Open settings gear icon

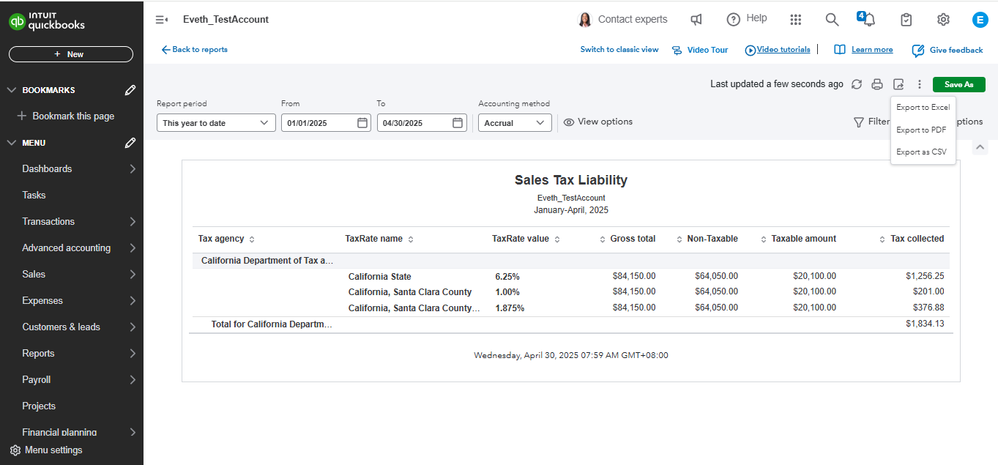[x=943, y=20]
